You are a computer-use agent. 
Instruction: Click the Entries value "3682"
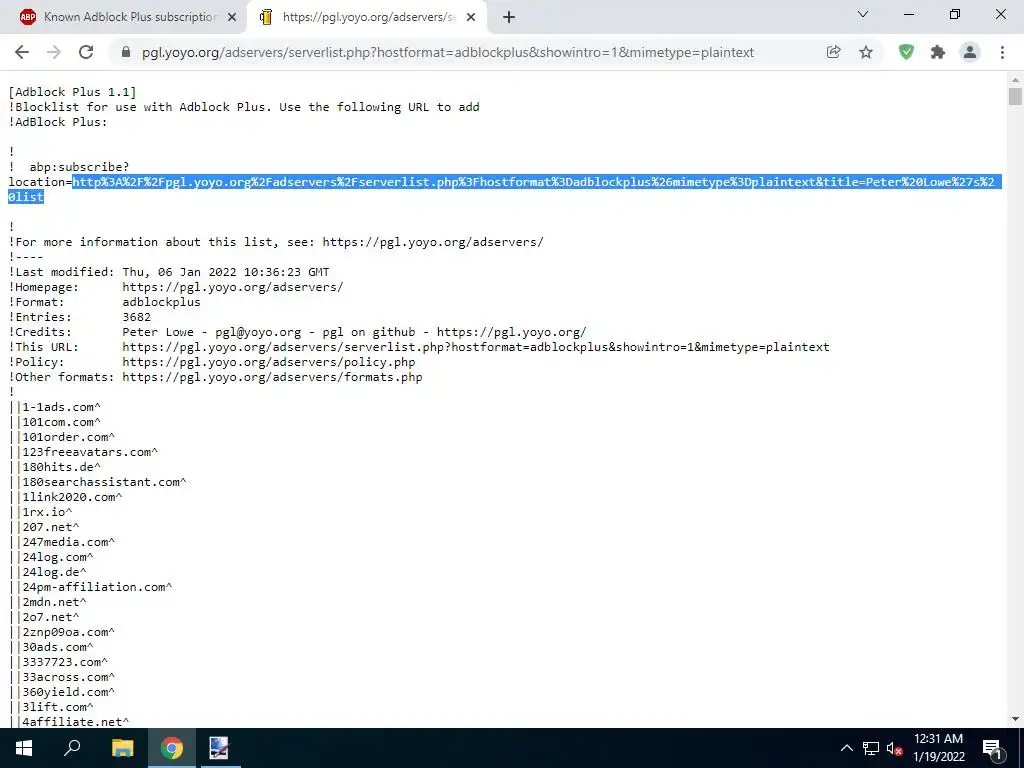click(136, 317)
